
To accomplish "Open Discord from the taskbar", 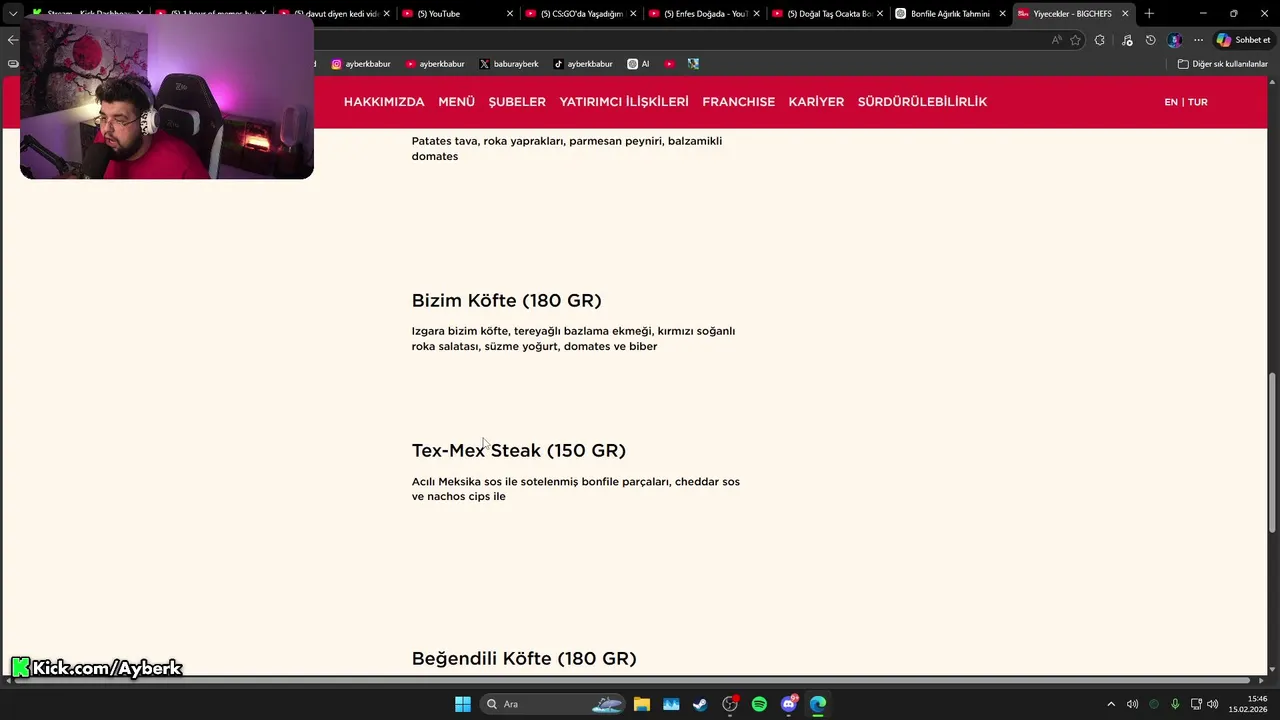I will click(789, 704).
